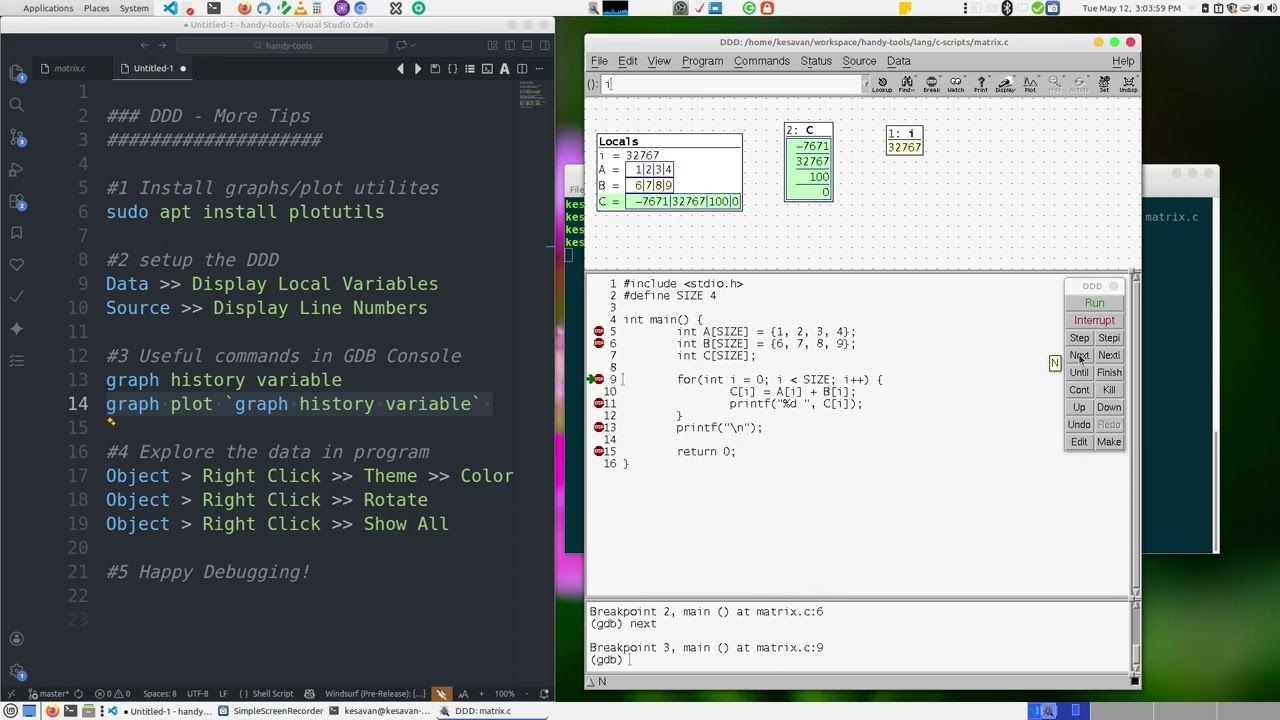The width and height of the screenshot is (1280, 720).
Task: Open the Help menu in DDD
Action: point(1123,61)
